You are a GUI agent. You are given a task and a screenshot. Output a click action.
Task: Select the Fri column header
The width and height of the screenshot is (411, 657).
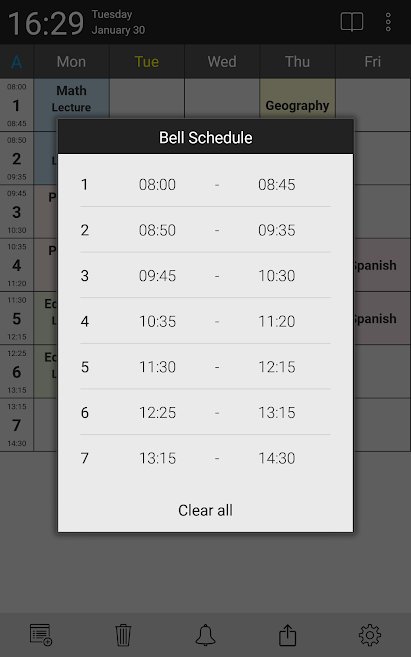coord(372,62)
